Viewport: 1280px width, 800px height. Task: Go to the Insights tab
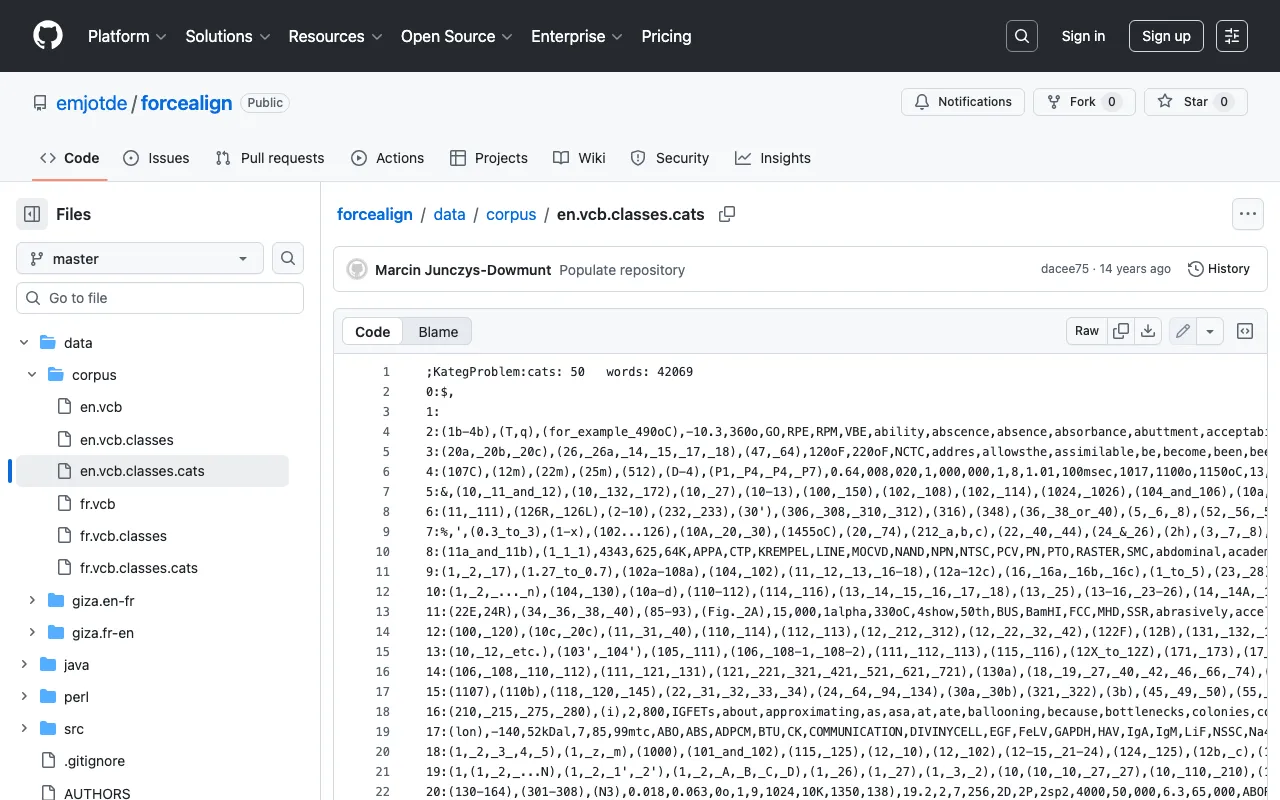[772, 158]
